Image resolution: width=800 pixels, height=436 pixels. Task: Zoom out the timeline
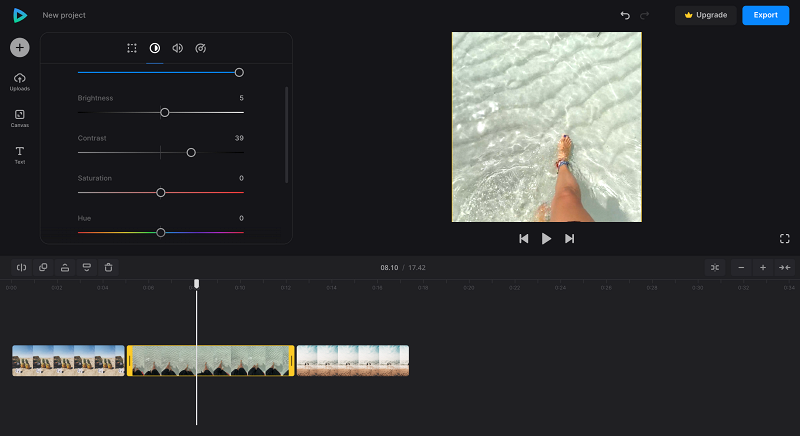point(741,267)
